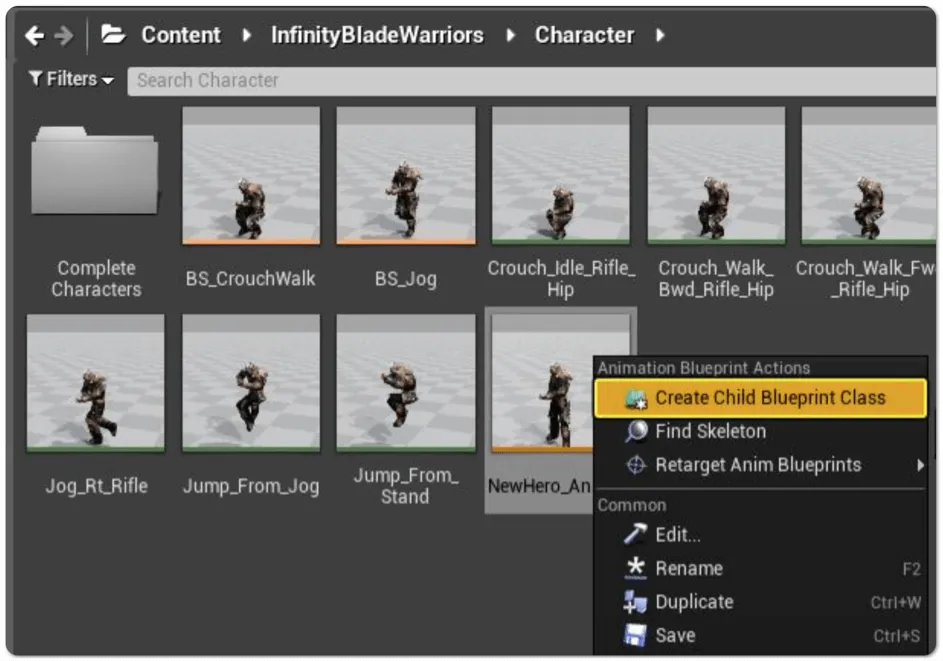Select the BS_CrouchWalk asset thumbnail
Screen dimensions: 943x661
point(251,176)
